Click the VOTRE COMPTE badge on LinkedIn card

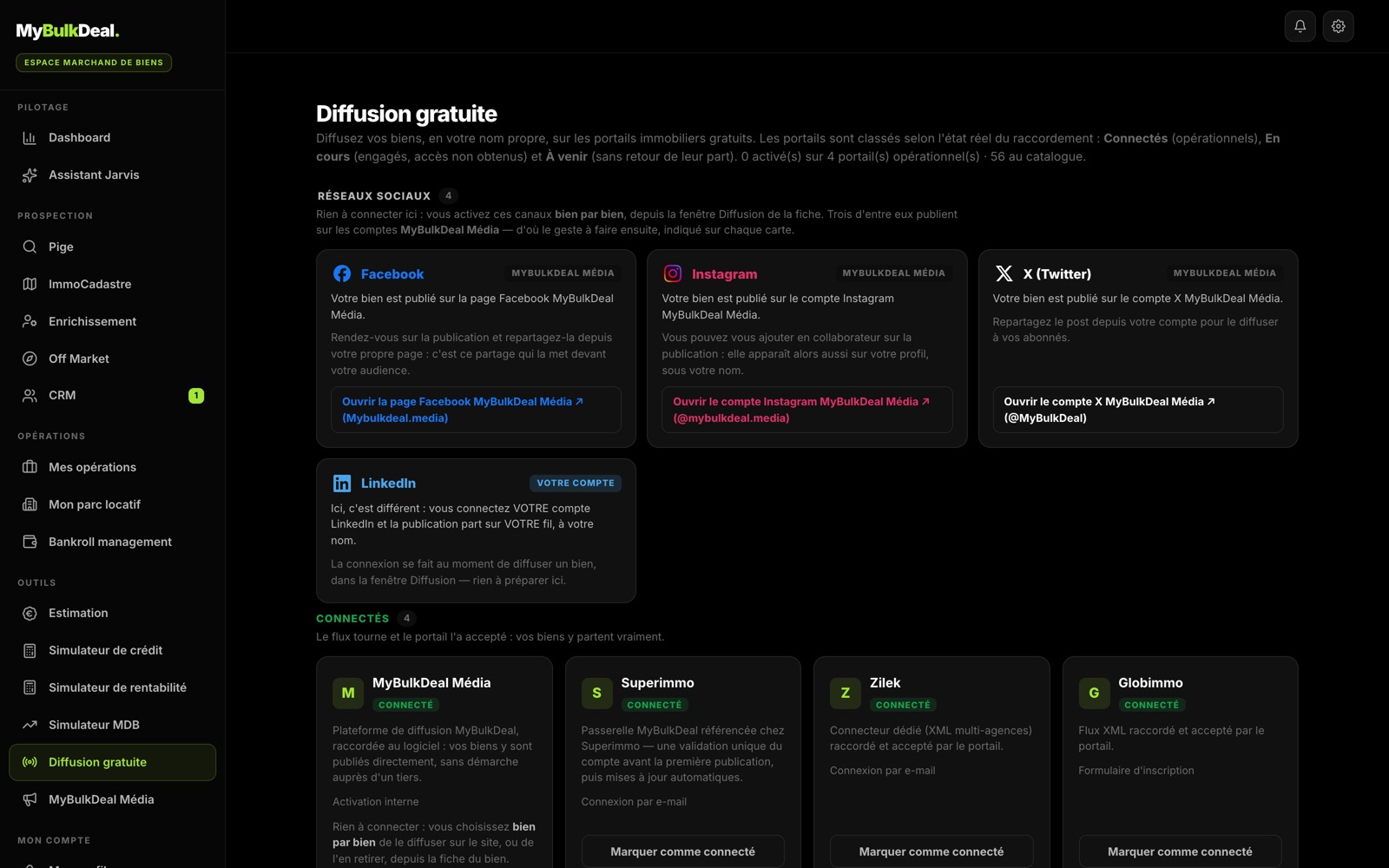click(x=576, y=483)
